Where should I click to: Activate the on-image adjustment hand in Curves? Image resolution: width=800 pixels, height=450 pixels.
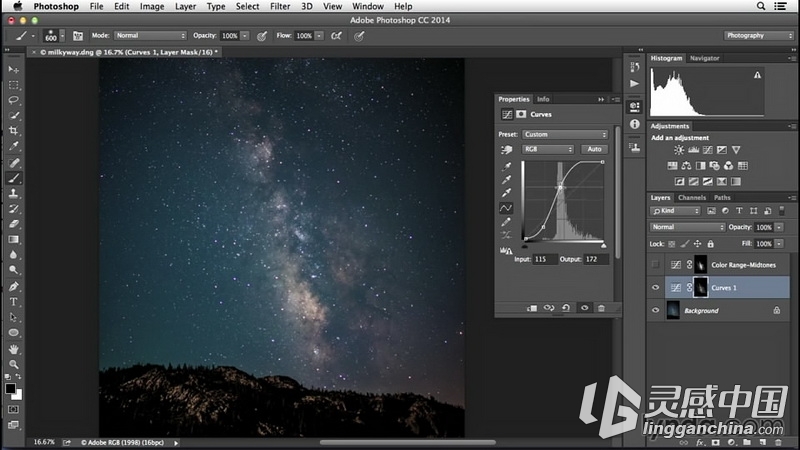pyautogui.click(x=506, y=149)
